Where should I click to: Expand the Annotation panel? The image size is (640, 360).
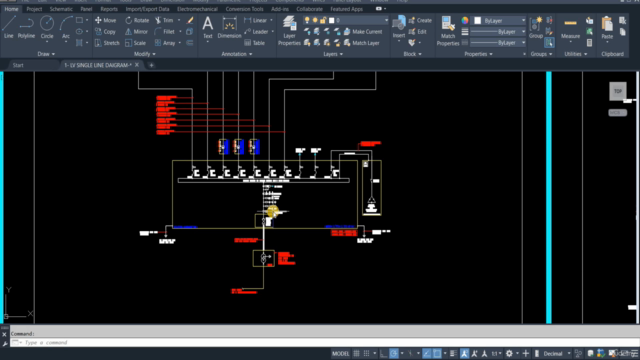tap(236, 54)
